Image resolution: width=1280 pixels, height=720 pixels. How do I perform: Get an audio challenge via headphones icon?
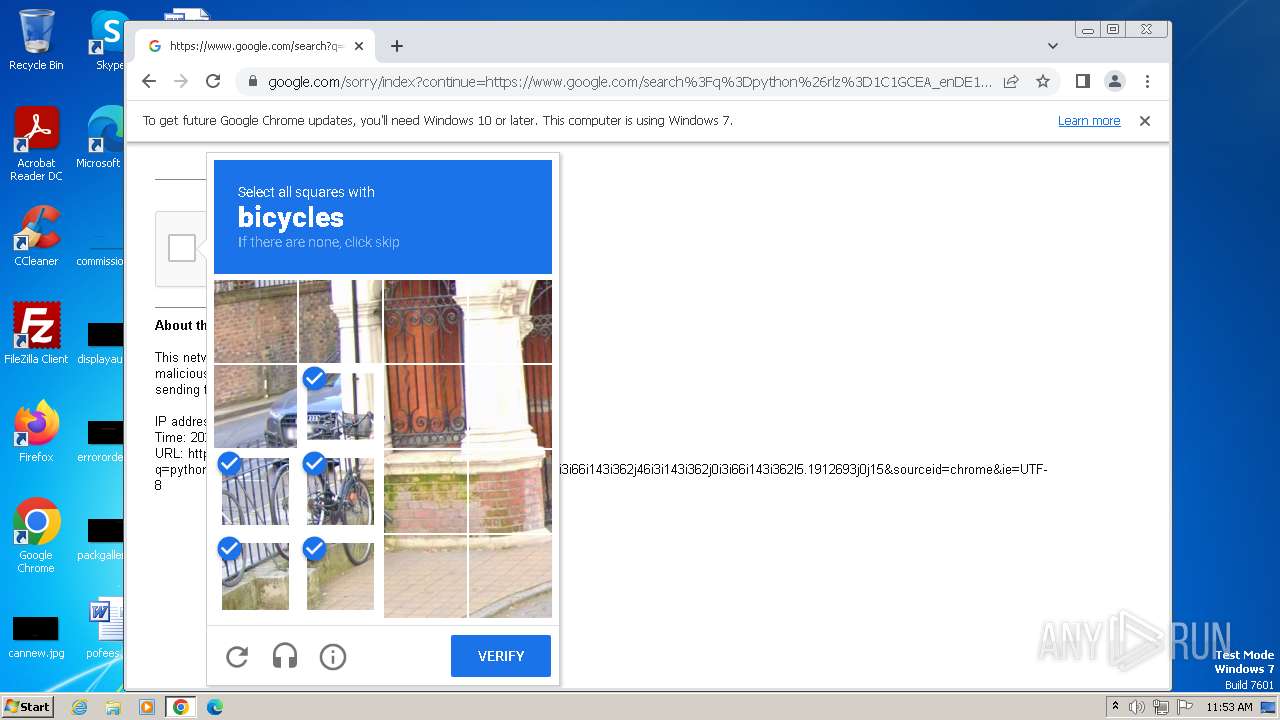coord(285,656)
